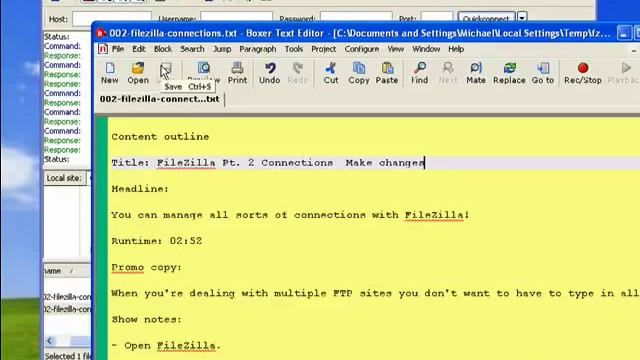Click the Redo toolbar icon
Viewport: 640px width, 360px height.
[x=298, y=73]
